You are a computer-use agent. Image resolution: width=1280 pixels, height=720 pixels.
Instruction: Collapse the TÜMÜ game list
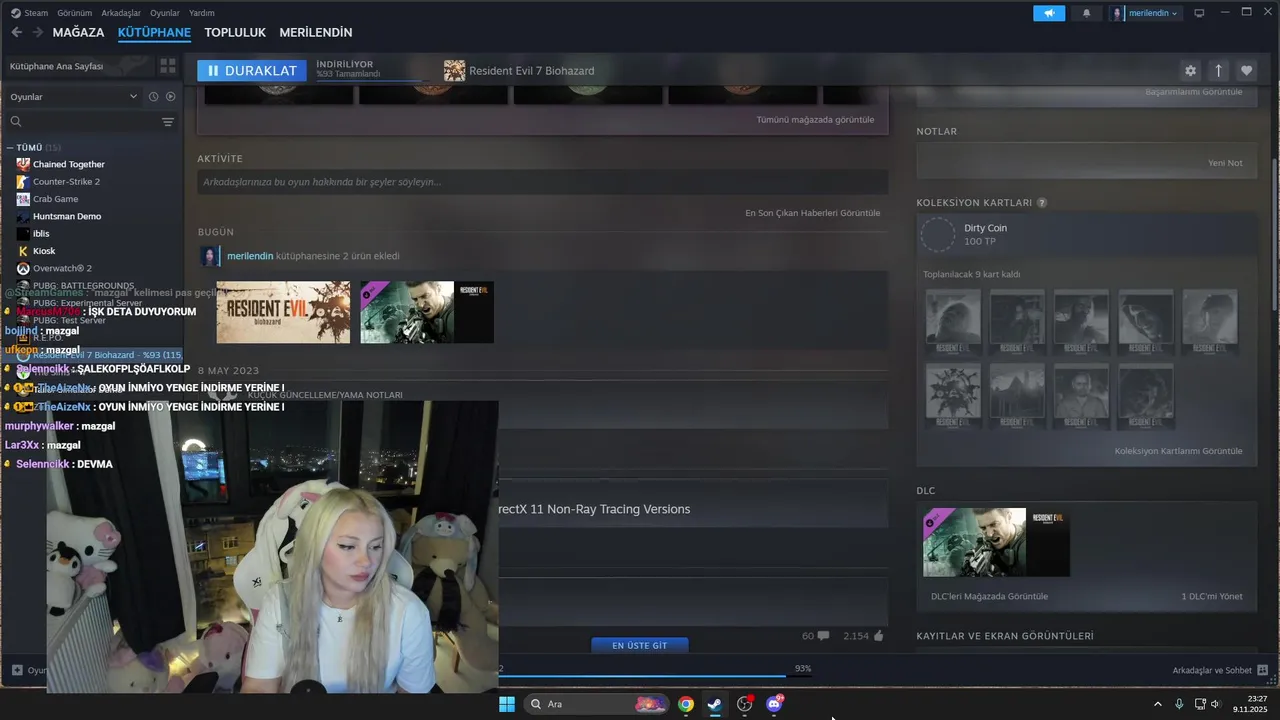10,147
